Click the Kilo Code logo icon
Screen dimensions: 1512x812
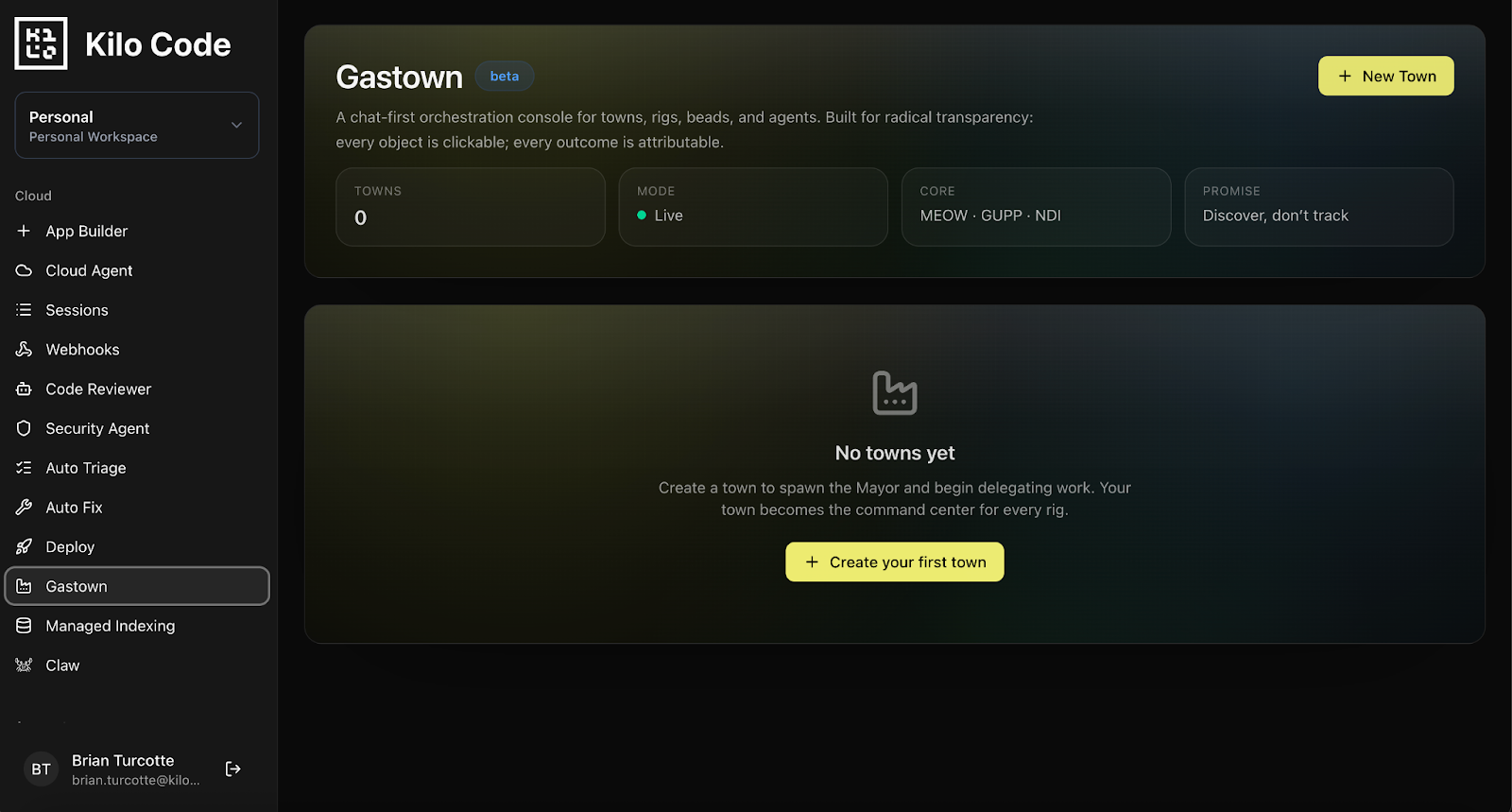click(41, 43)
